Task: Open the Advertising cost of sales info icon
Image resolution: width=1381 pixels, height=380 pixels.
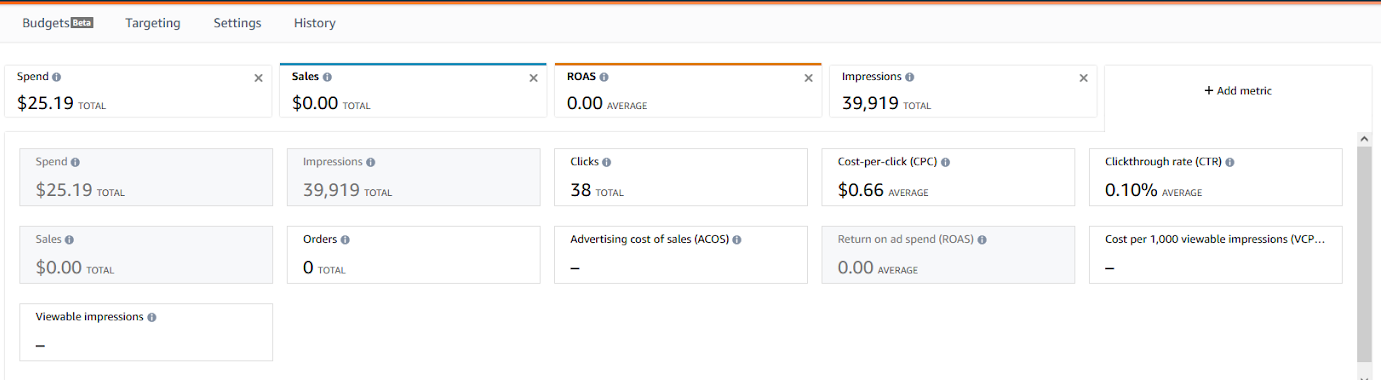Action: 737,240
